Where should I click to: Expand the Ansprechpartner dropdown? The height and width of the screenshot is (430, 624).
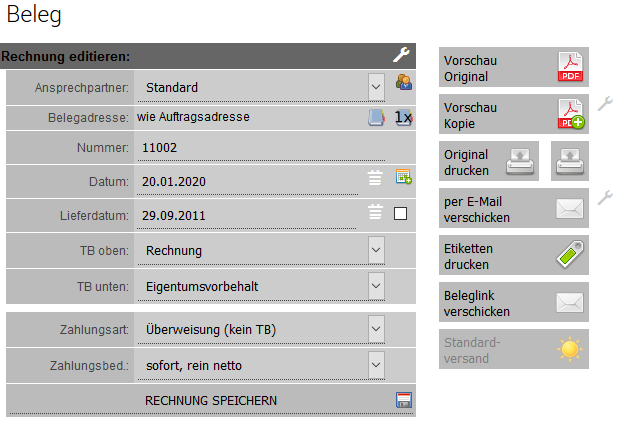pyautogui.click(x=376, y=86)
